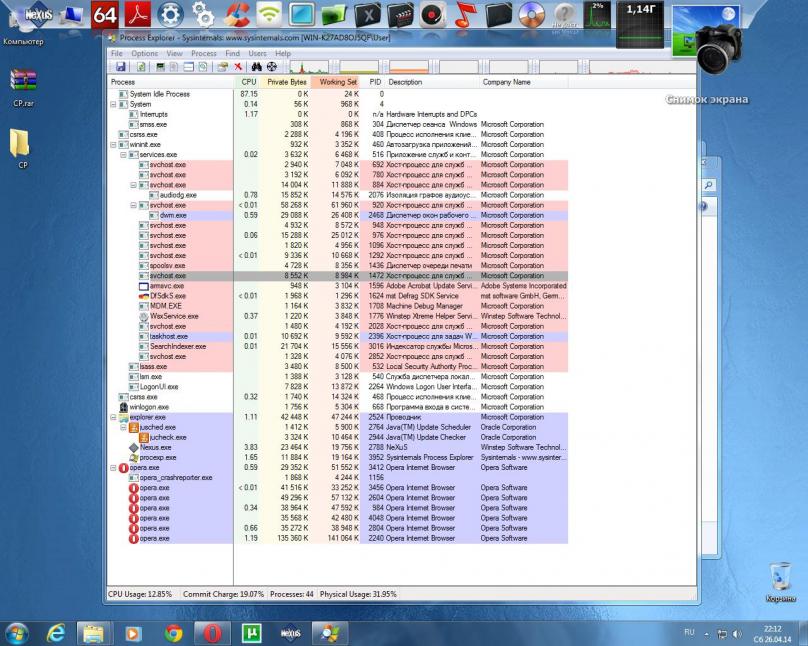This screenshot has height=646, width=808.
Task: Click the Wi-Fi icon in the dock
Action: pyautogui.click(x=268, y=15)
